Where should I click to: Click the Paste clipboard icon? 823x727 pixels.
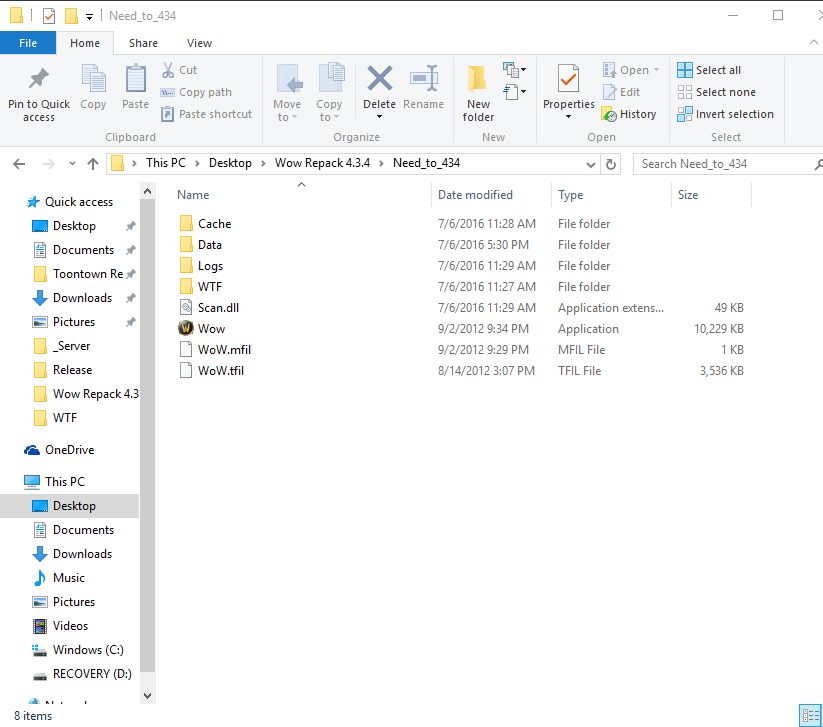pos(135,79)
